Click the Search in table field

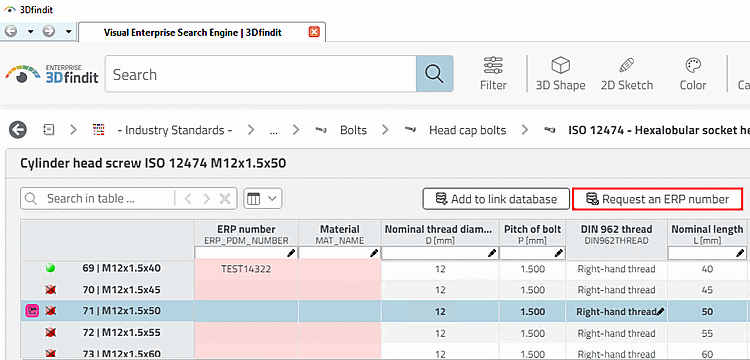pos(98,198)
